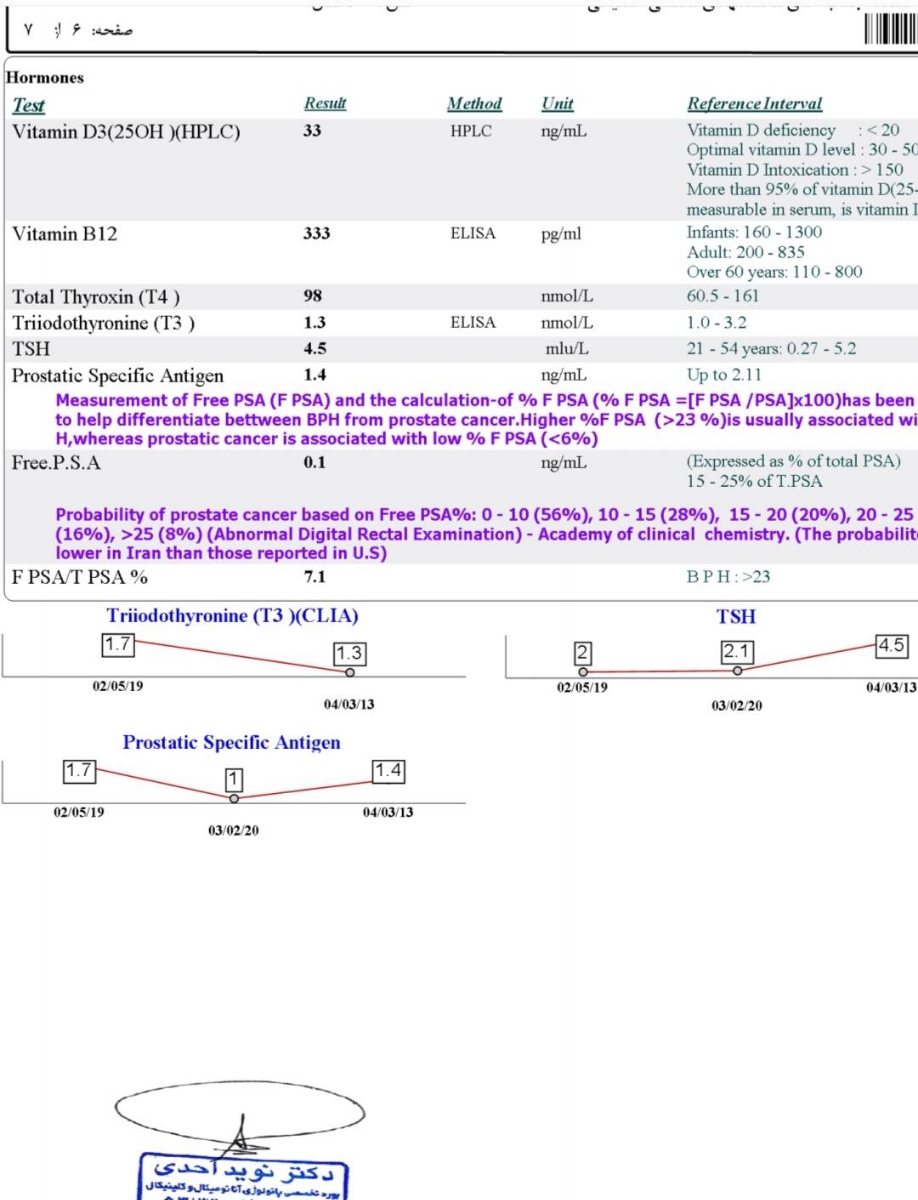The height and width of the screenshot is (1200, 918).
Task: Select the F PSA/T PSA % row label
Action: [x=80, y=577]
